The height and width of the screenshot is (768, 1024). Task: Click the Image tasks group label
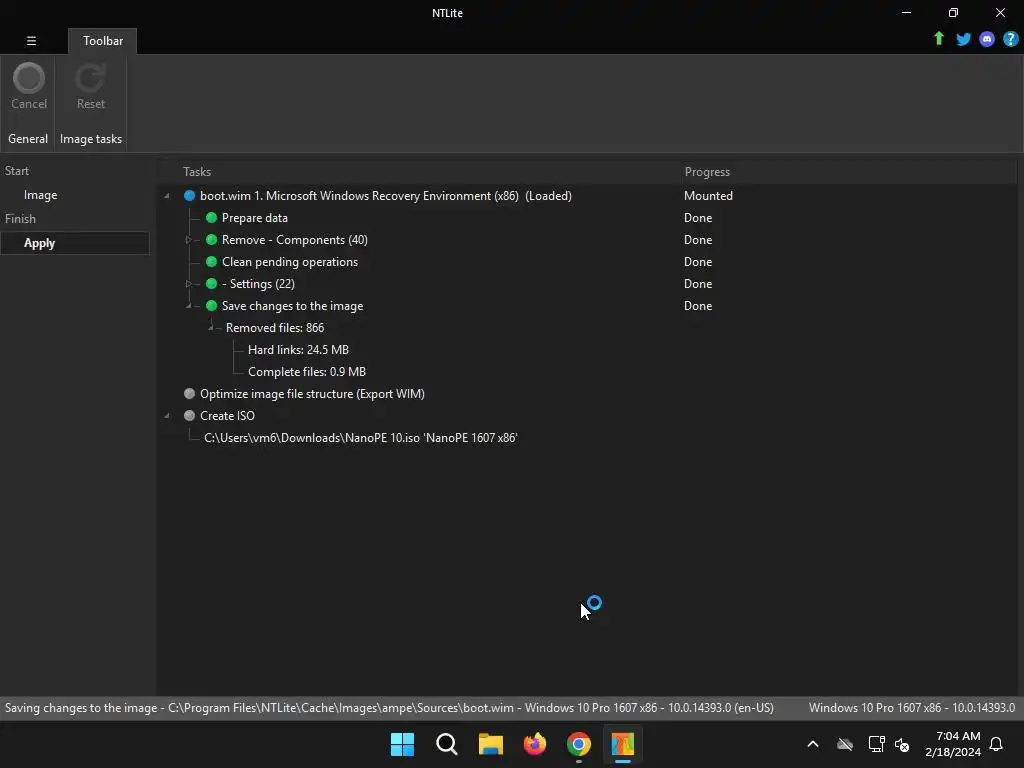(x=91, y=139)
